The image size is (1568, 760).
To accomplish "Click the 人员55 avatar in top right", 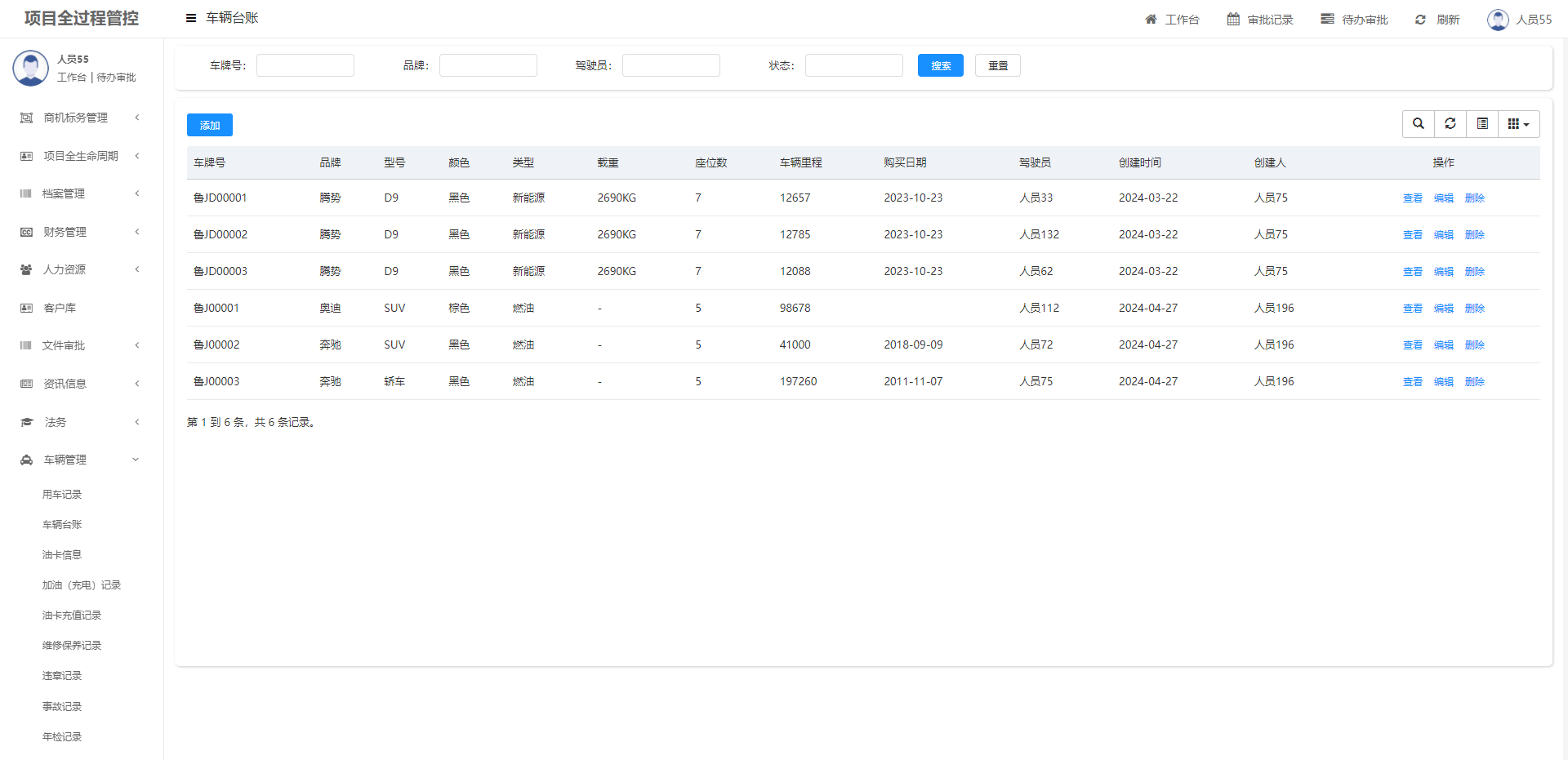I will (x=1498, y=20).
